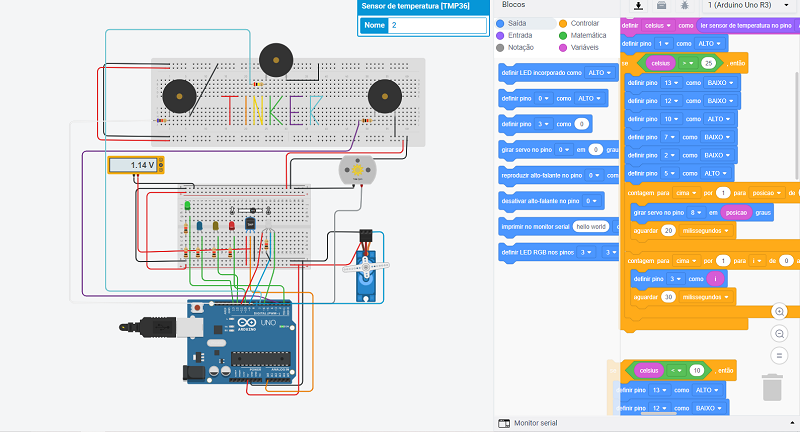This screenshot has width=800, height=432.
Task: Select the green LED on small breadboard
Action: pos(187,206)
